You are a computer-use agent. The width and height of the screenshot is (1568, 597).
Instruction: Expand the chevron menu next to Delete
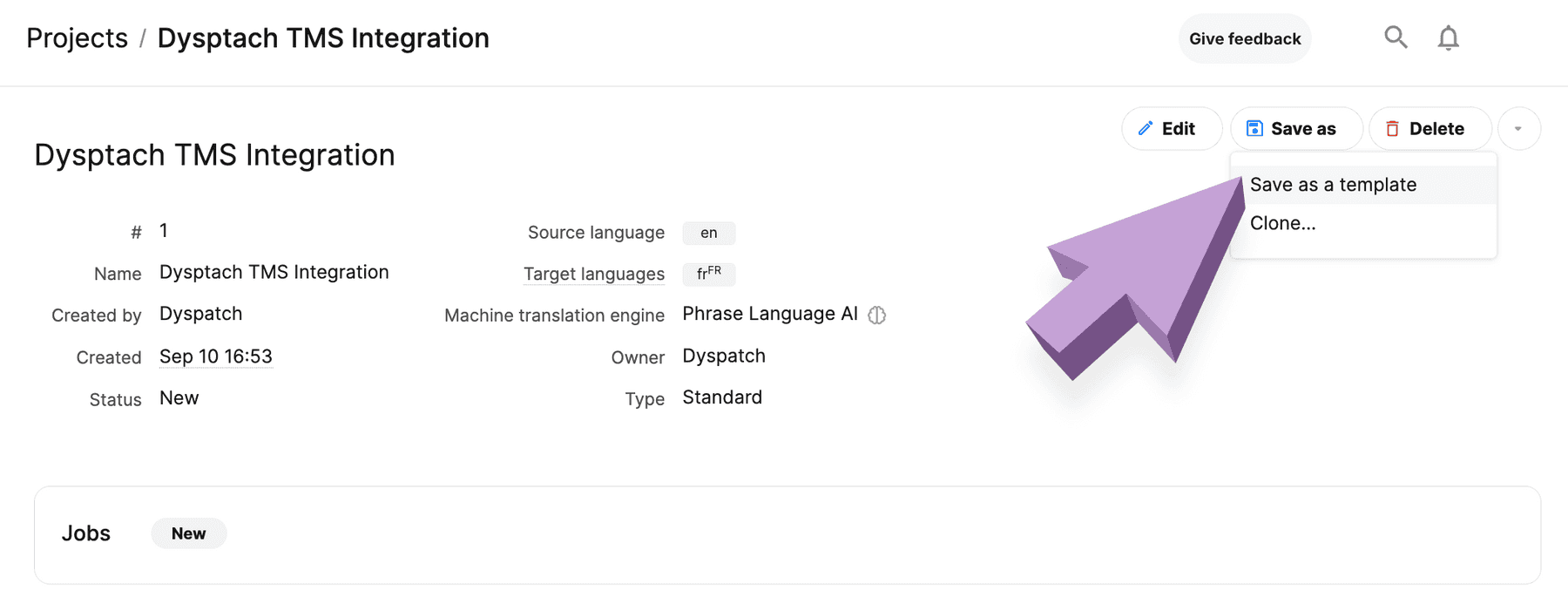tap(1519, 128)
